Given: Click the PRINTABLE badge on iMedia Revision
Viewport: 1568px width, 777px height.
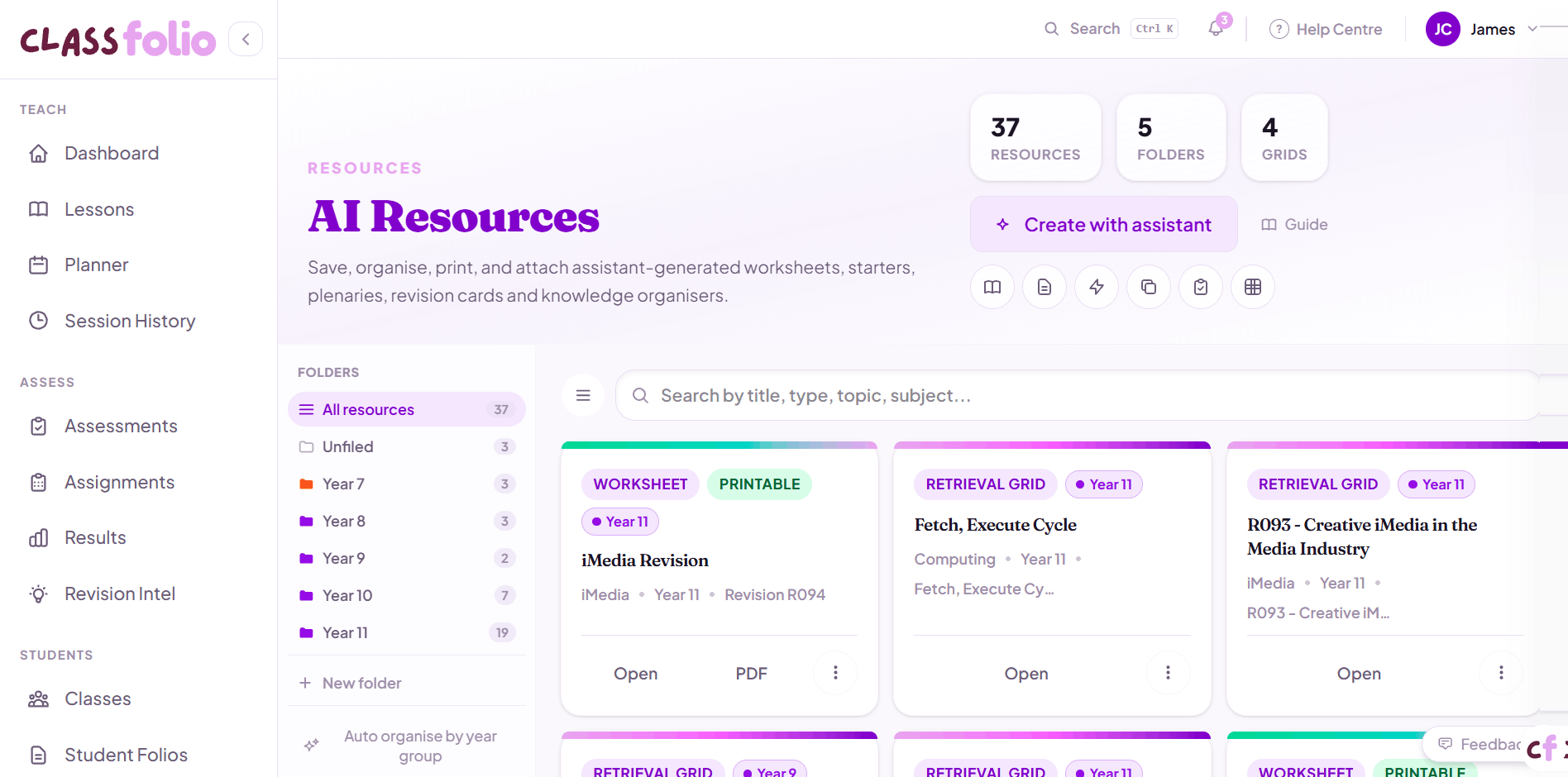Looking at the screenshot, I should (759, 484).
